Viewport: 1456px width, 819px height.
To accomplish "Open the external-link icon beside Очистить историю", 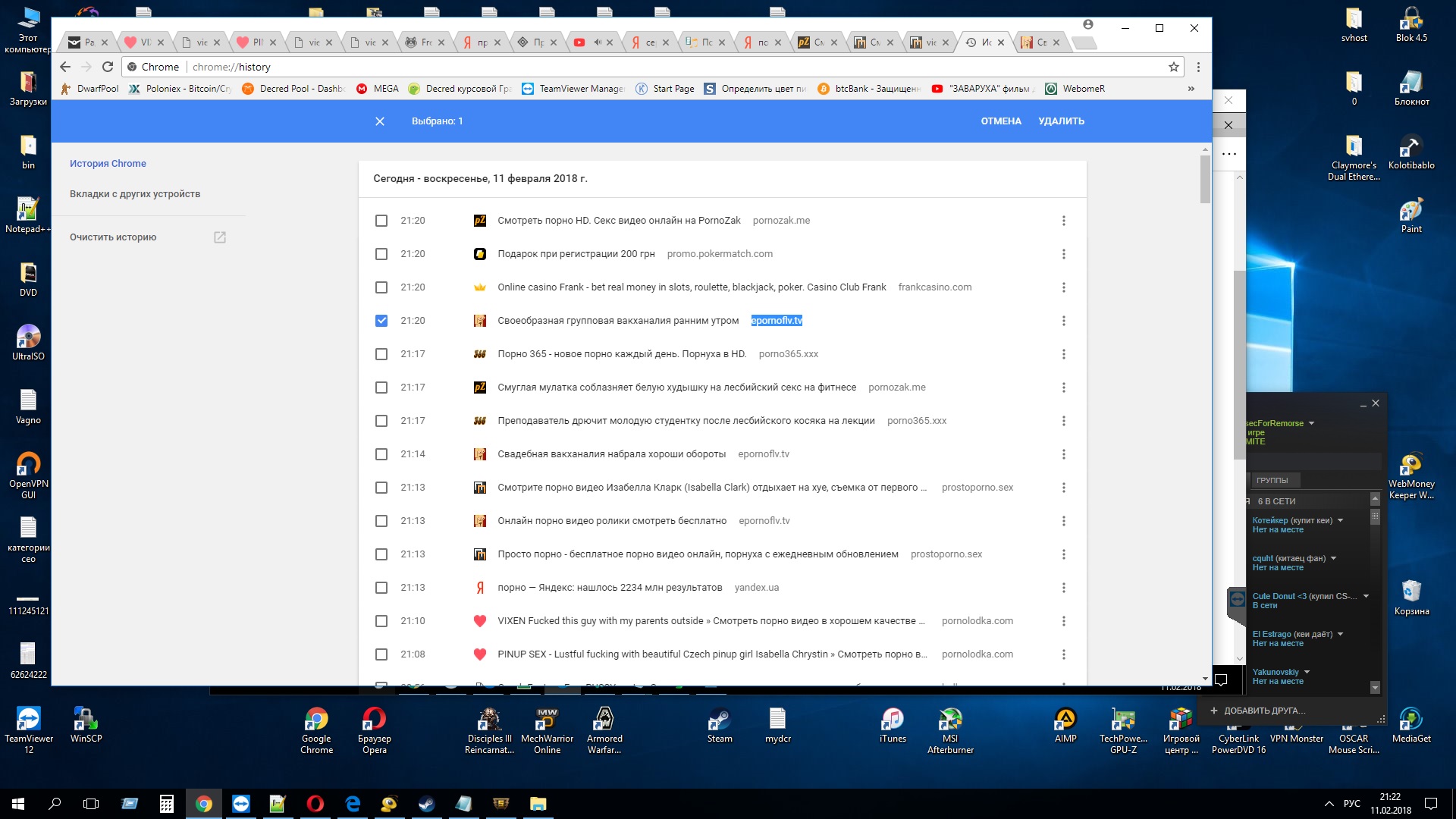I will pyautogui.click(x=220, y=237).
